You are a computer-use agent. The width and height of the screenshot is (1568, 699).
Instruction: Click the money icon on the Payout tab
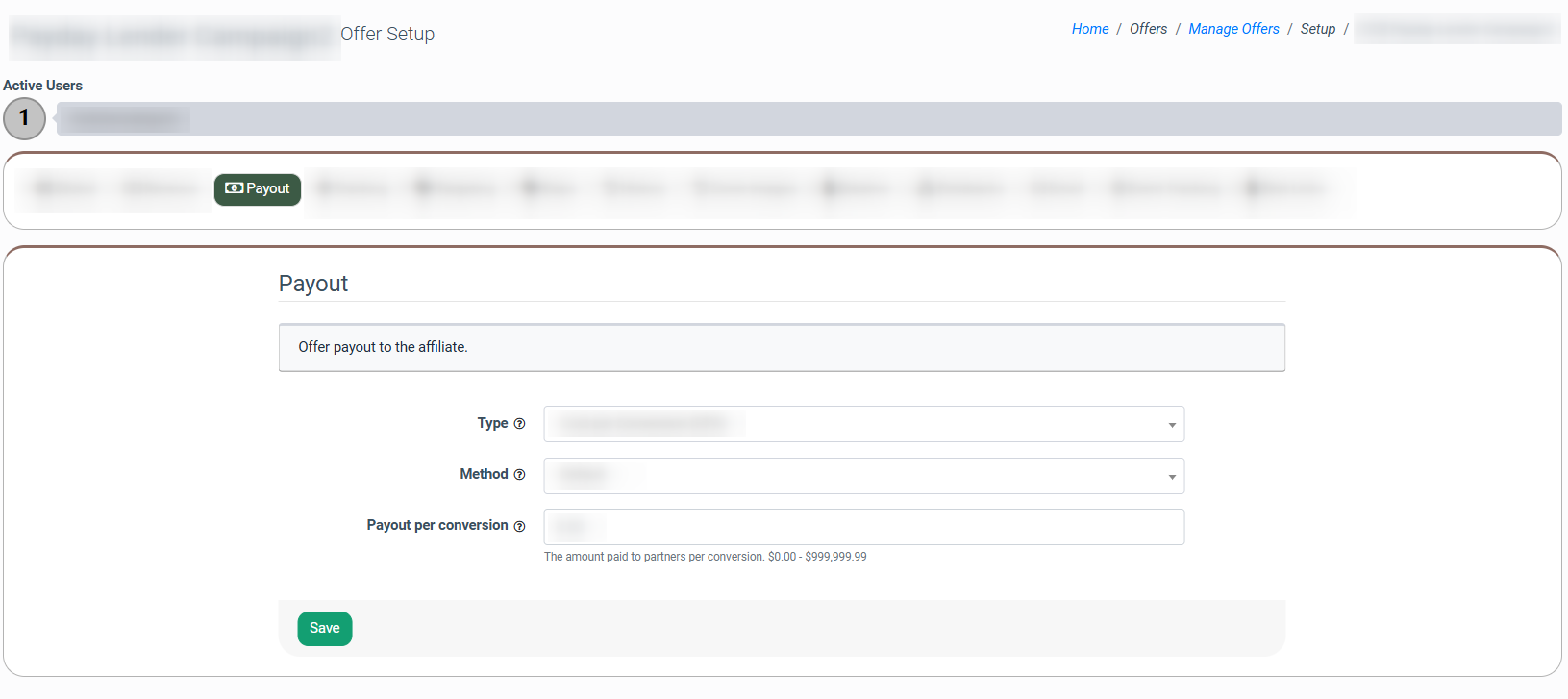tap(234, 188)
